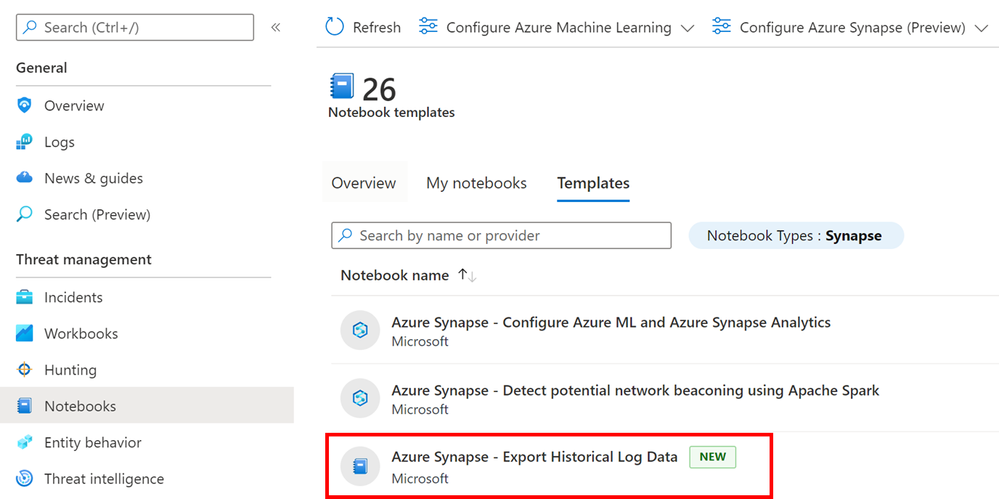The height and width of the screenshot is (499, 999).
Task: Click the Hunting crosshair icon
Action: coord(25,370)
